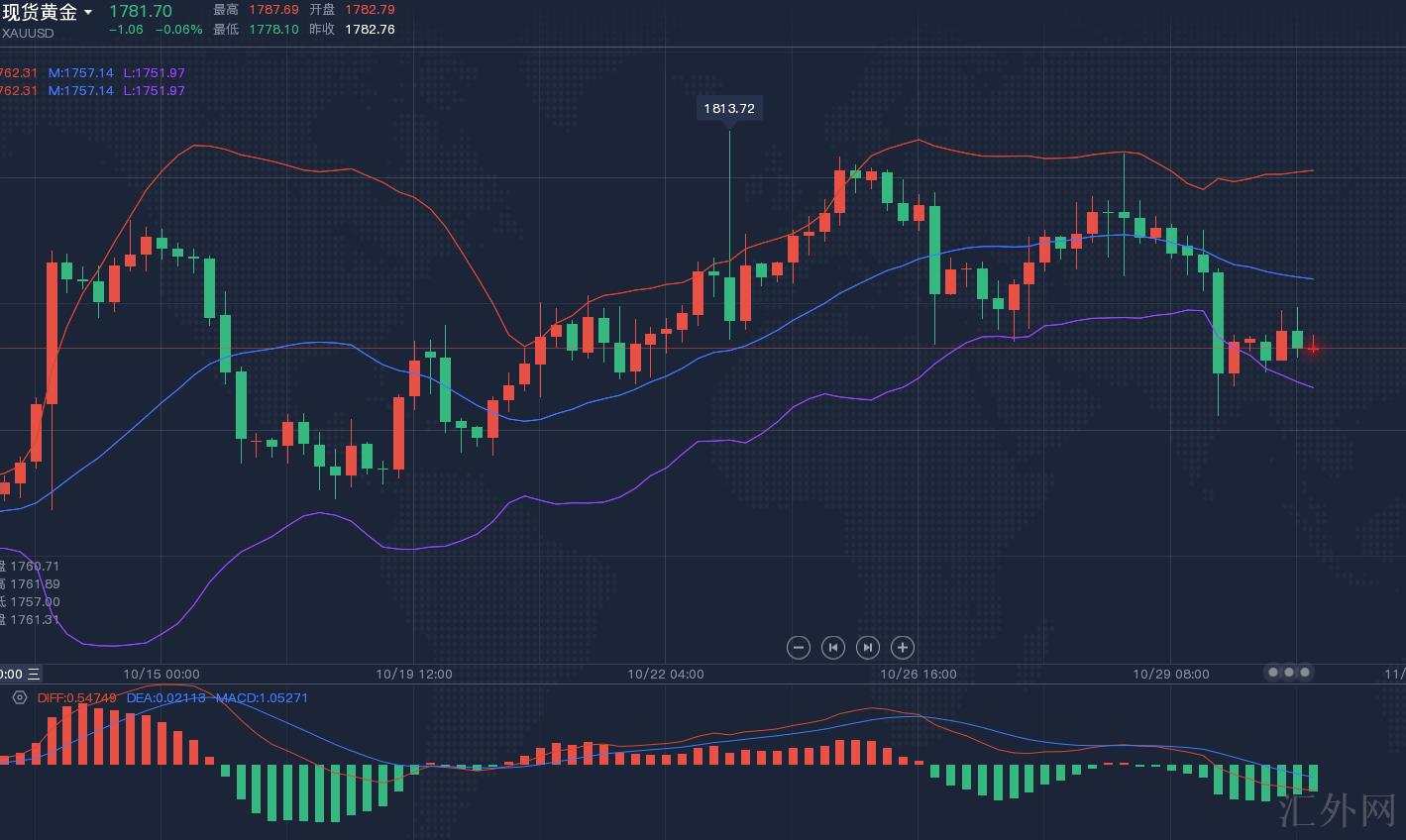
Task: Click the DEA:0.02113 indicator value
Action: (165, 697)
